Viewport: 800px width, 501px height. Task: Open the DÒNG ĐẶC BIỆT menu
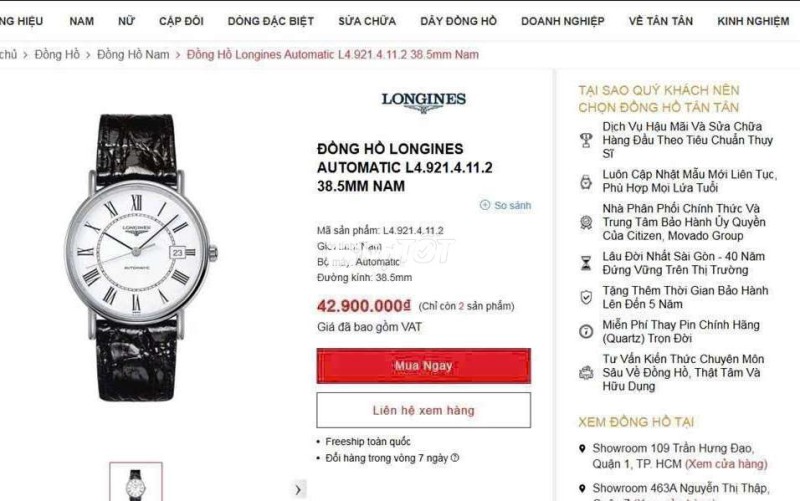270,21
